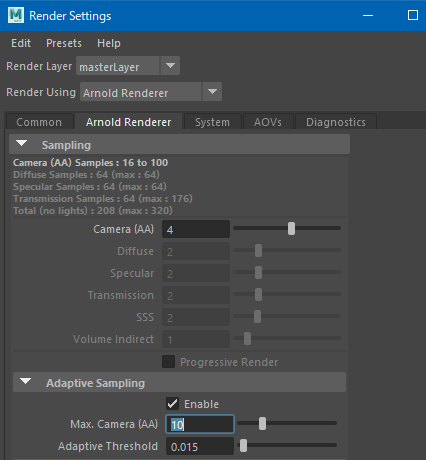The image size is (426, 460).
Task: Click 'Transmission Samples : 64 (max : 176)' text
Action: tap(103, 199)
